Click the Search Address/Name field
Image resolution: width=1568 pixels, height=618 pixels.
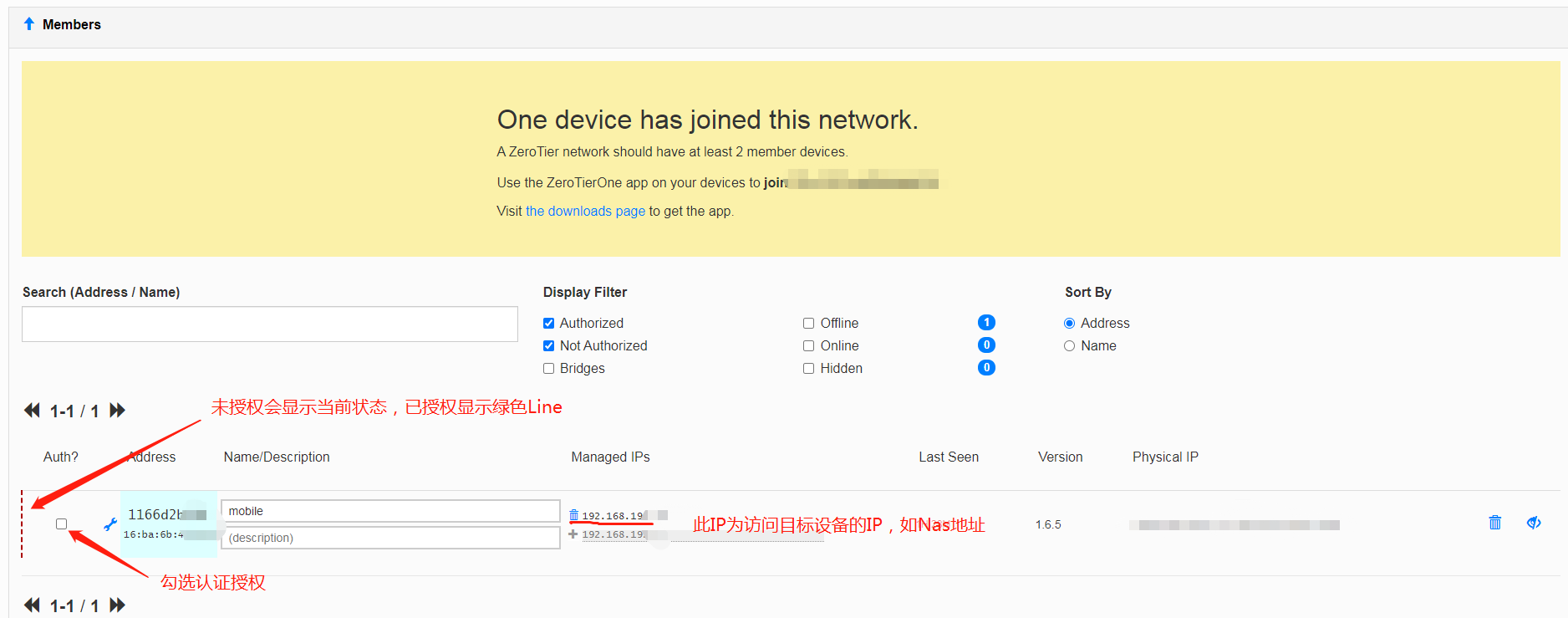269,324
